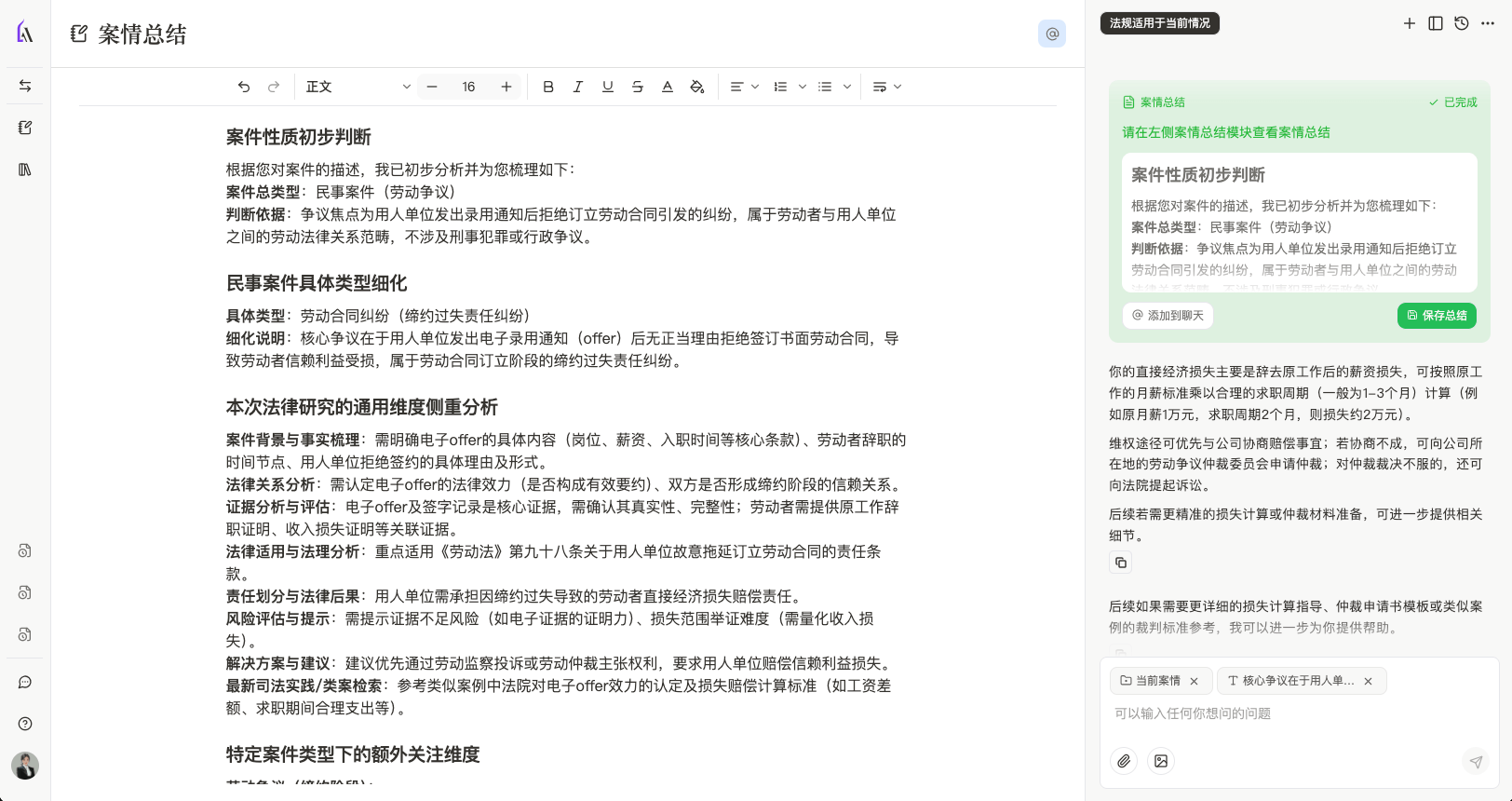This screenshot has width=1512, height=801.
Task: Toggle bold formatting
Action: pos(548,87)
